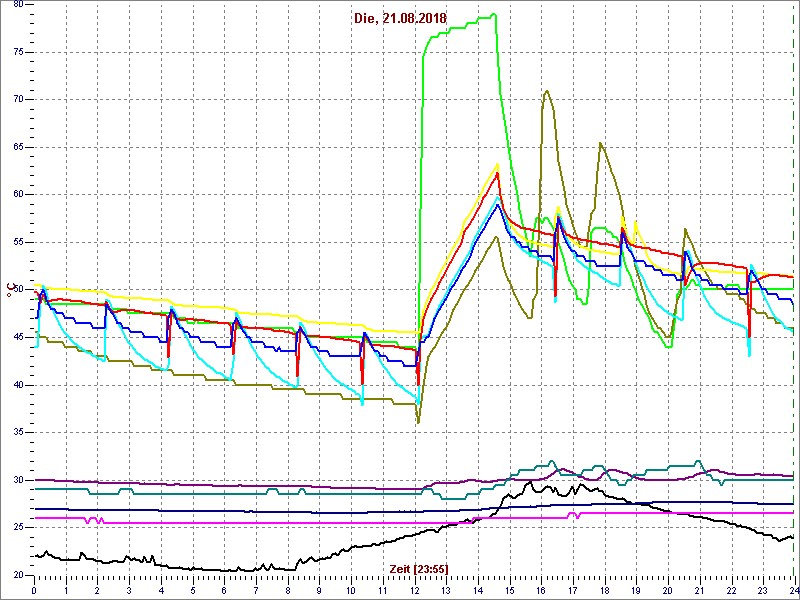Pick hour 18 on the time axis
This screenshot has width=800, height=600.
(x=604, y=590)
